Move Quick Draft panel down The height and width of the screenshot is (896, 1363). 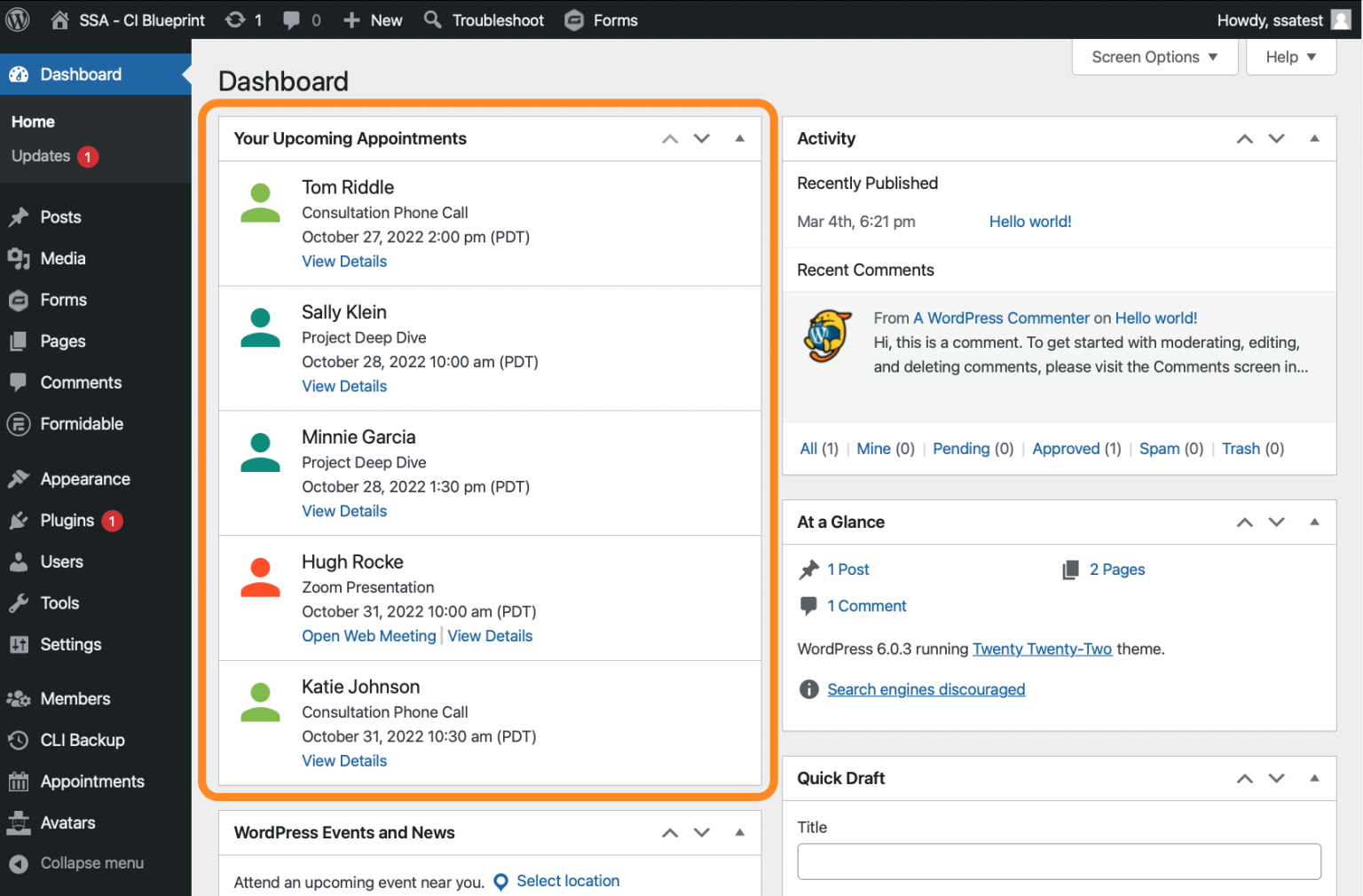click(x=1276, y=778)
